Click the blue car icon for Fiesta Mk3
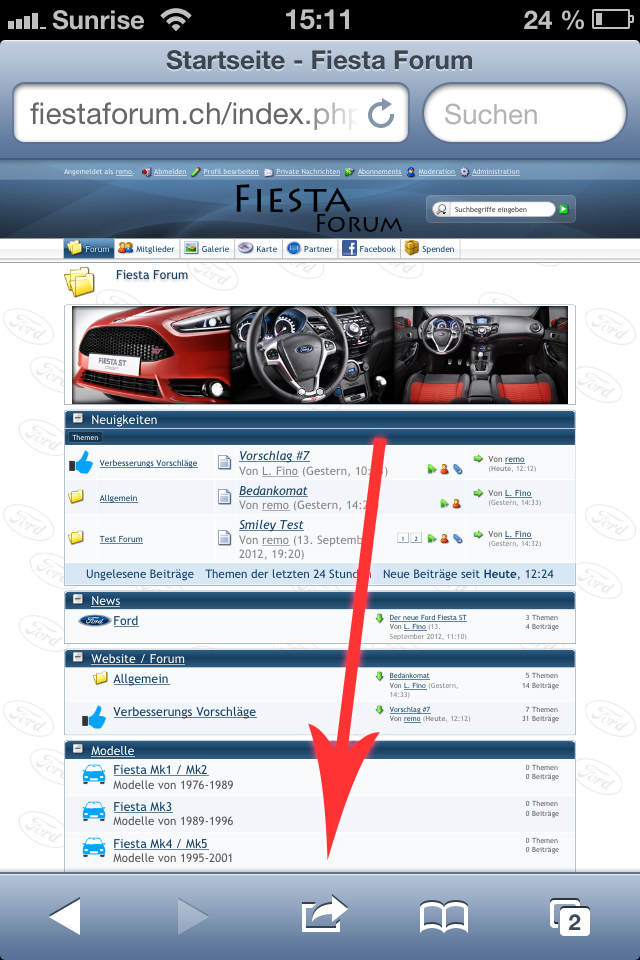The image size is (640, 960). (x=94, y=810)
